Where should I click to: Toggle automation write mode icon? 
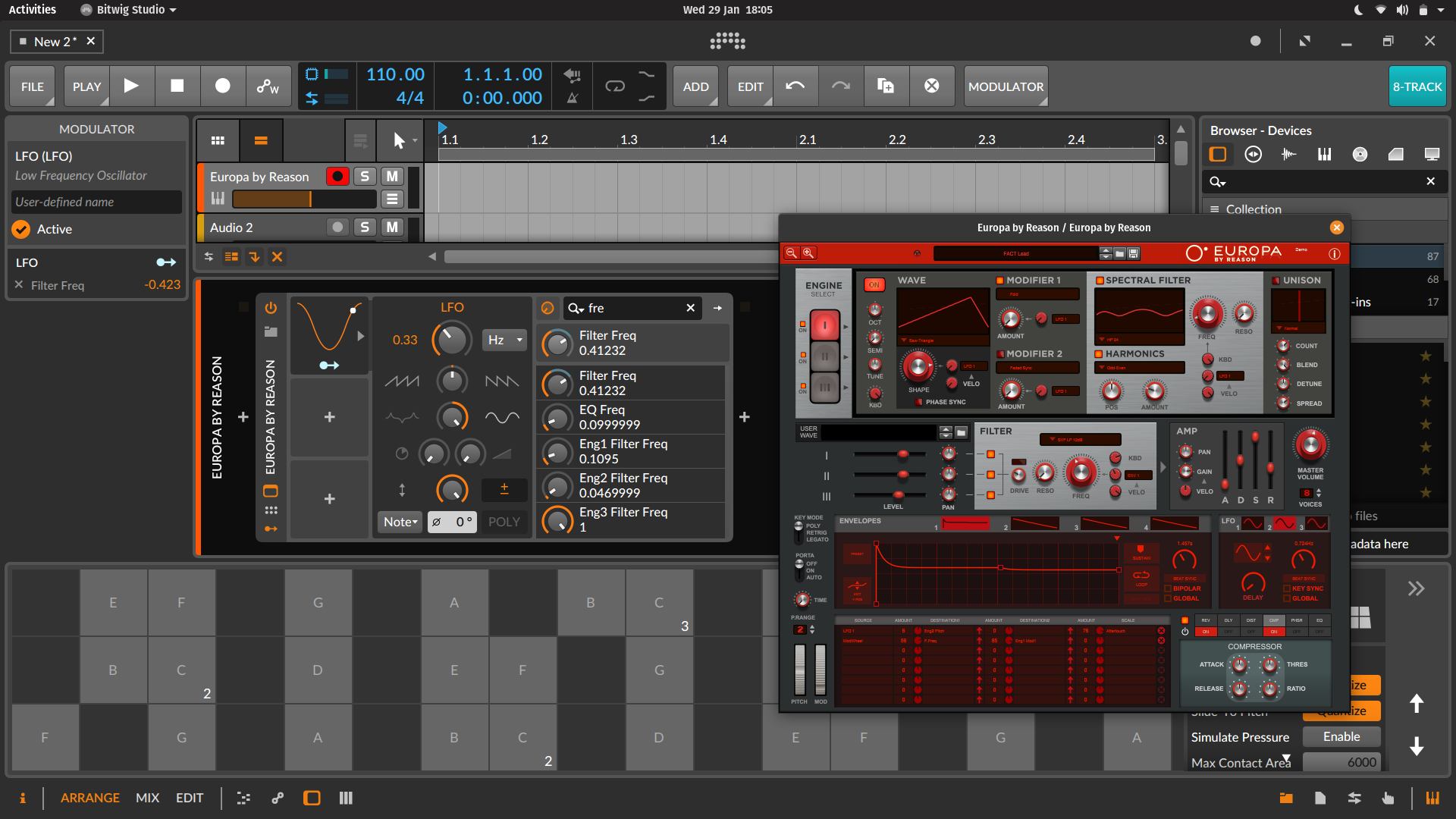click(x=268, y=86)
